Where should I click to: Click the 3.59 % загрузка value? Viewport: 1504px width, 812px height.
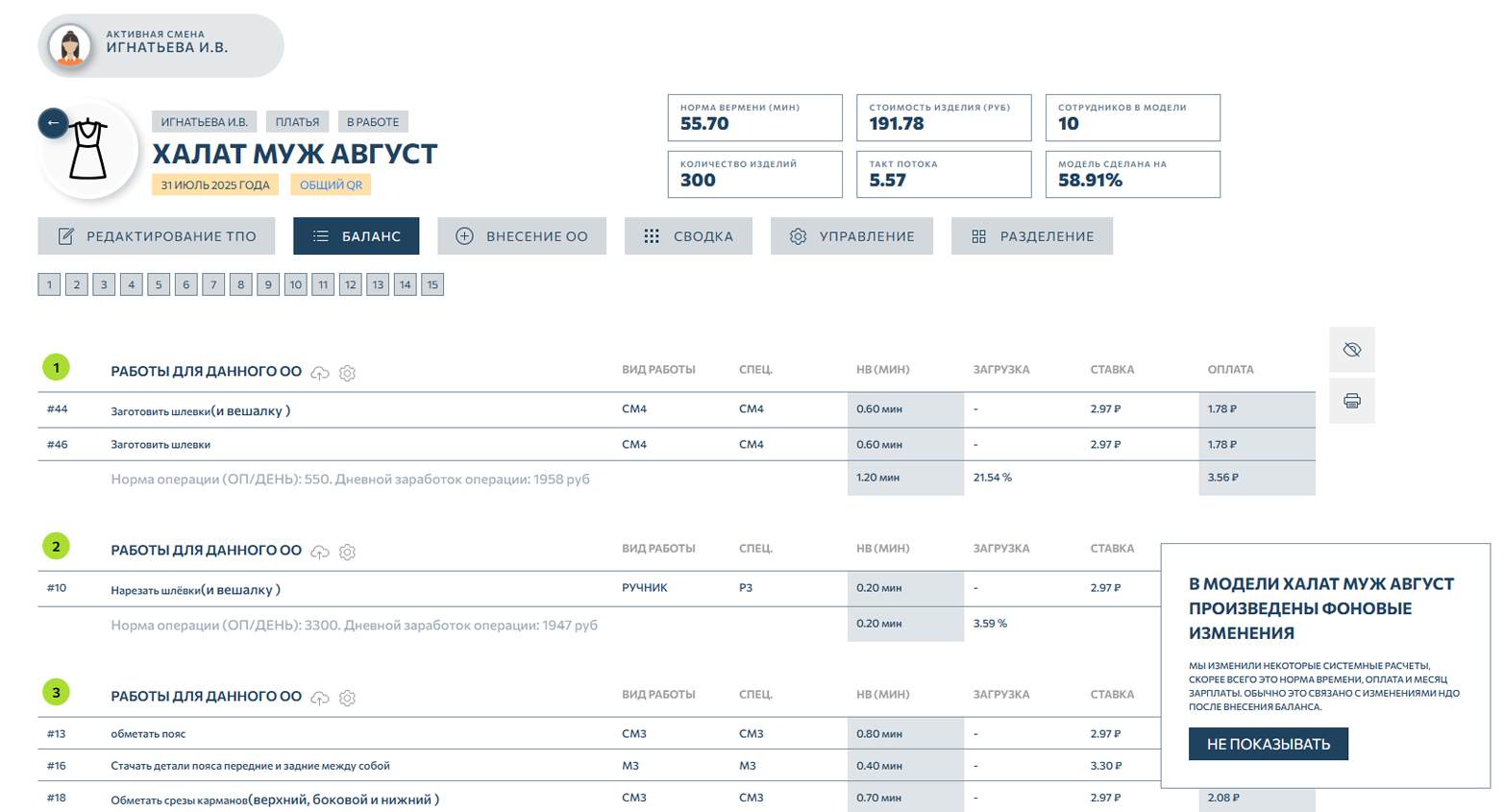pos(990,624)
